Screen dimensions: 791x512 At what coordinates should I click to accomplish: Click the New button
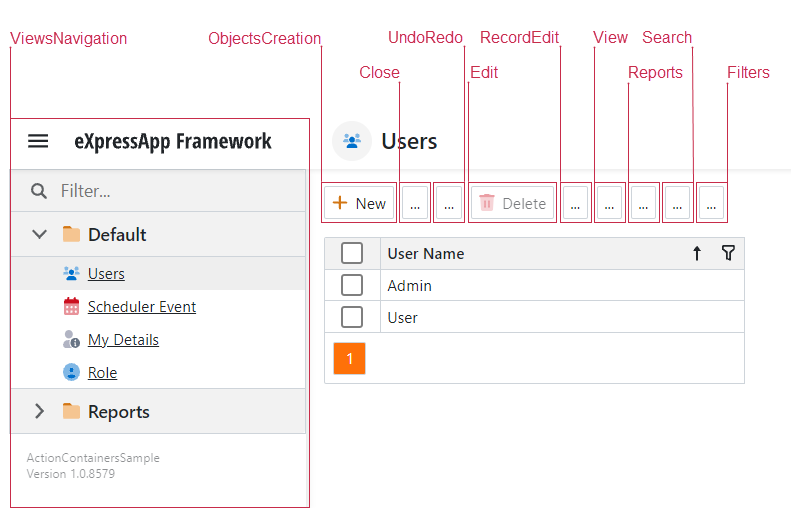pyautogui.click(x=359, y=204)
